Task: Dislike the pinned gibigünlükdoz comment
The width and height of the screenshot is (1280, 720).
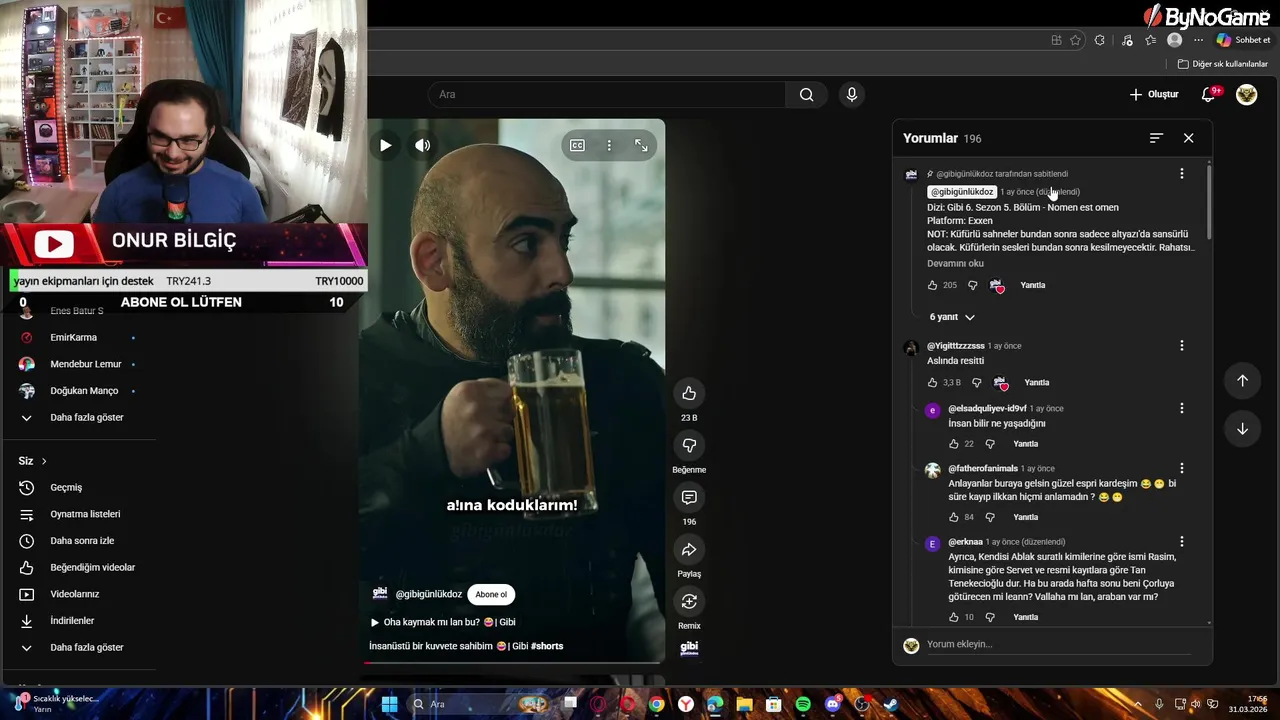Action: coord(972,285)
